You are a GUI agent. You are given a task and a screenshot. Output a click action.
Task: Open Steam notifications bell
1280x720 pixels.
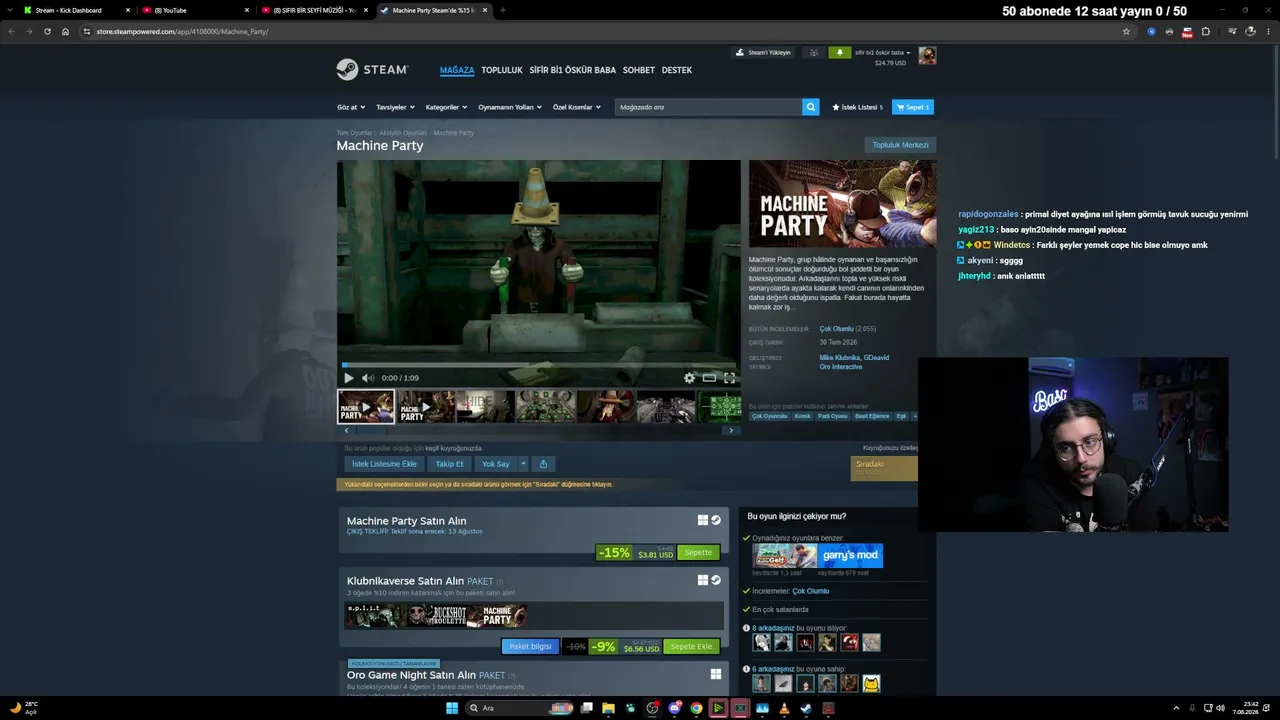pos(839,52)
